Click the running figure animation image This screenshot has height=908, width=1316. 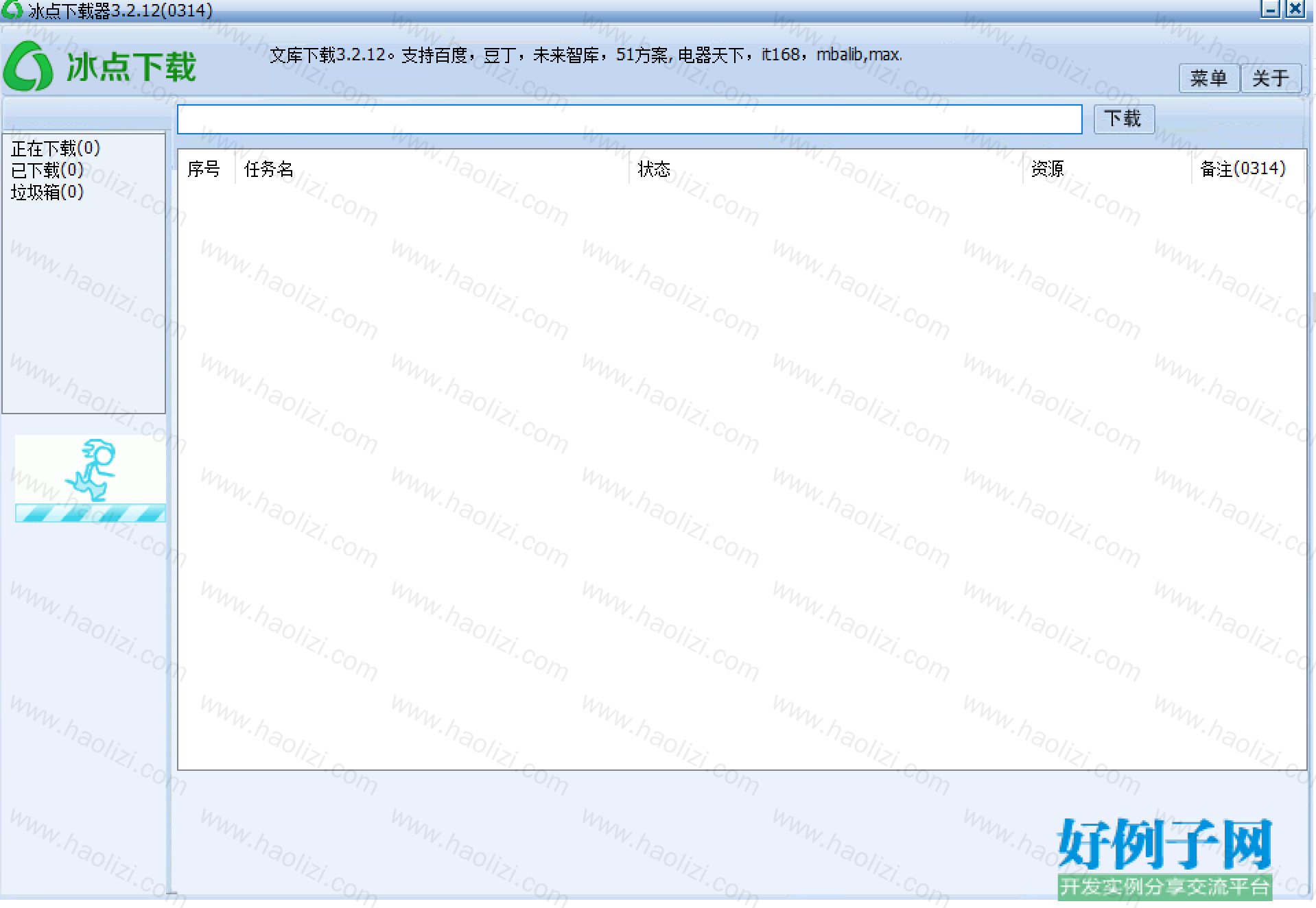click(90, 469)
